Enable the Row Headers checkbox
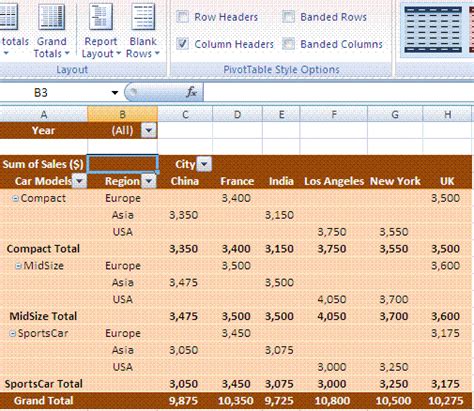 (182, 17)
